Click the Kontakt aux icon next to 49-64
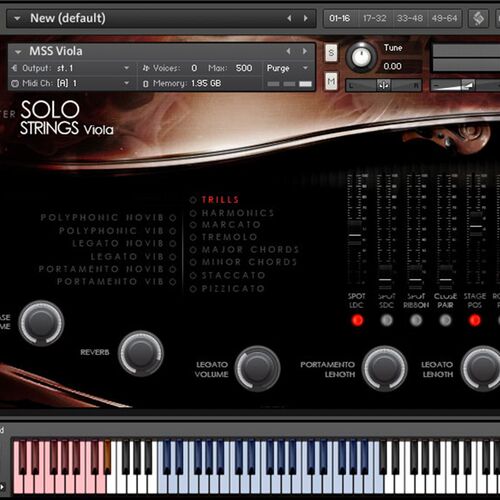Viewport: 500px width, 500px height. point(478,18)
